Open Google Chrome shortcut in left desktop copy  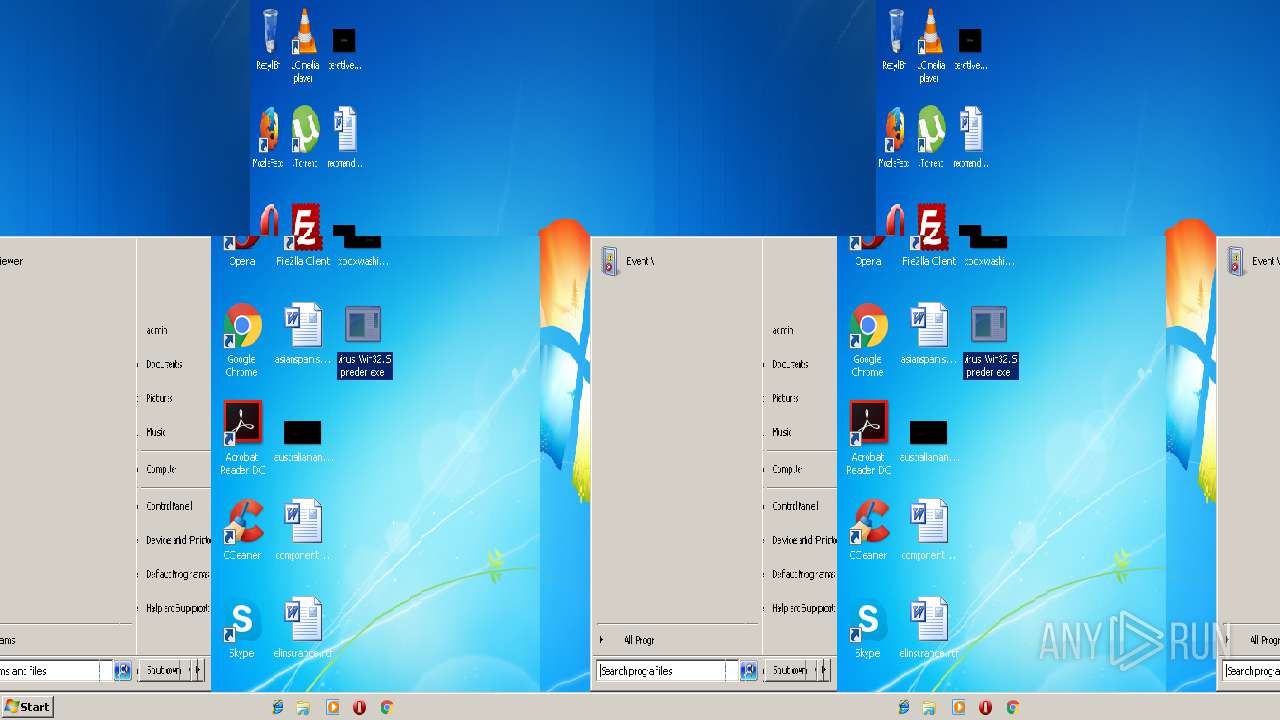click(242, 340)
